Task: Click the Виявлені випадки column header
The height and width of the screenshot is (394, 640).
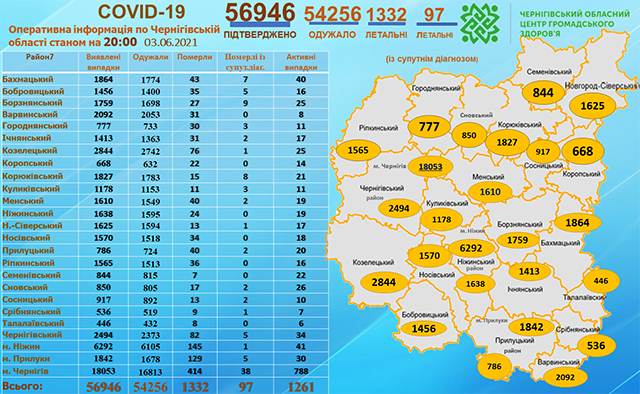Action: [103, 62]
